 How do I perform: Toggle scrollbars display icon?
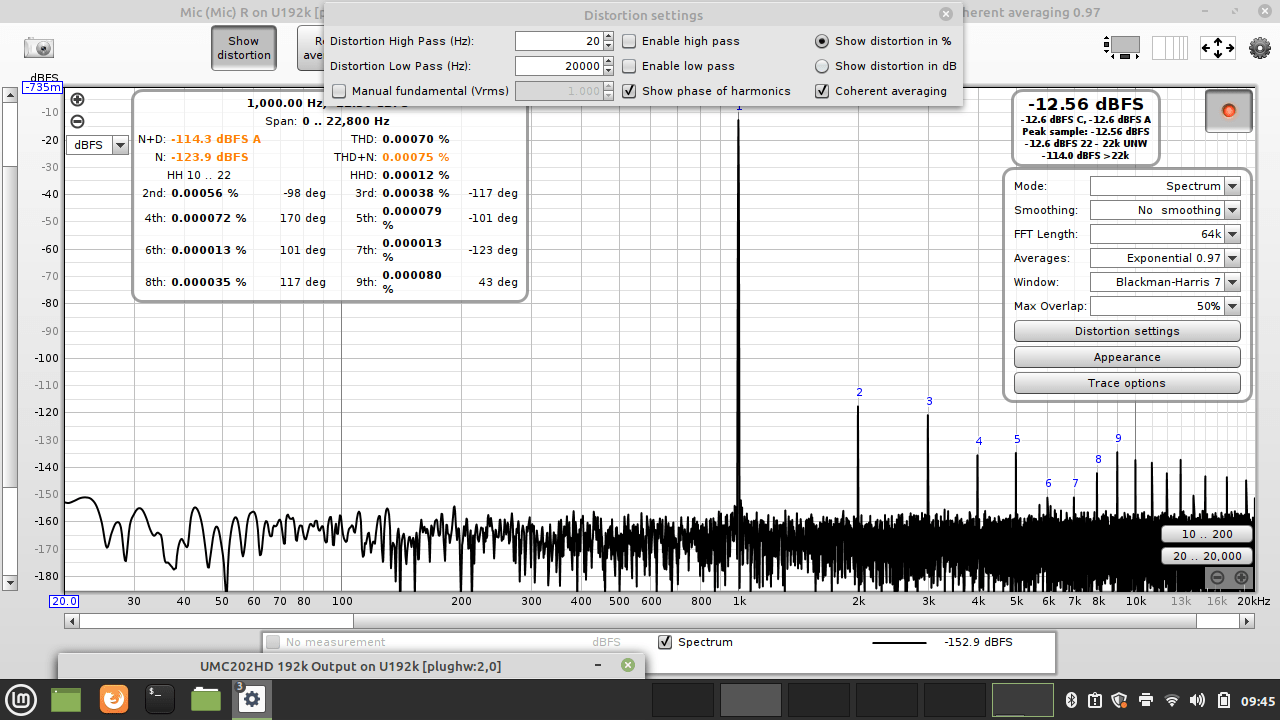click(1122, 47)
